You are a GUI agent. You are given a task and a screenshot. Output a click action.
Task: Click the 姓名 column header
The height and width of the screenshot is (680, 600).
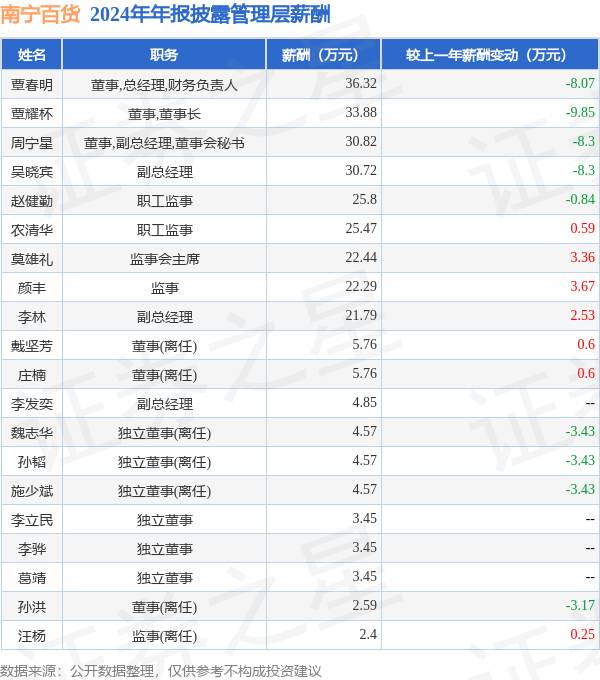(x=32, y=55)
